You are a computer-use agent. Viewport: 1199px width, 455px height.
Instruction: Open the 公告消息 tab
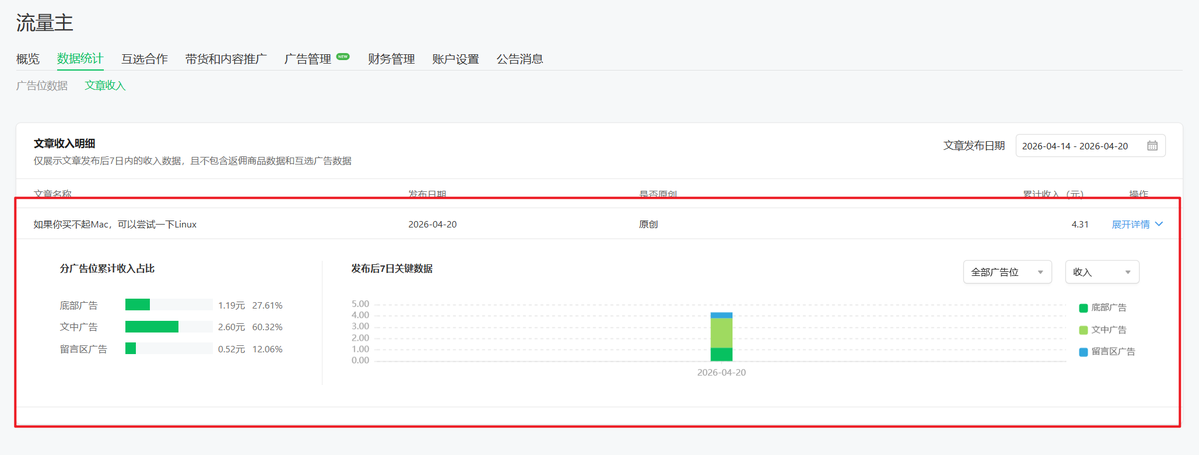pyautogui.click(x=519, y=59)
